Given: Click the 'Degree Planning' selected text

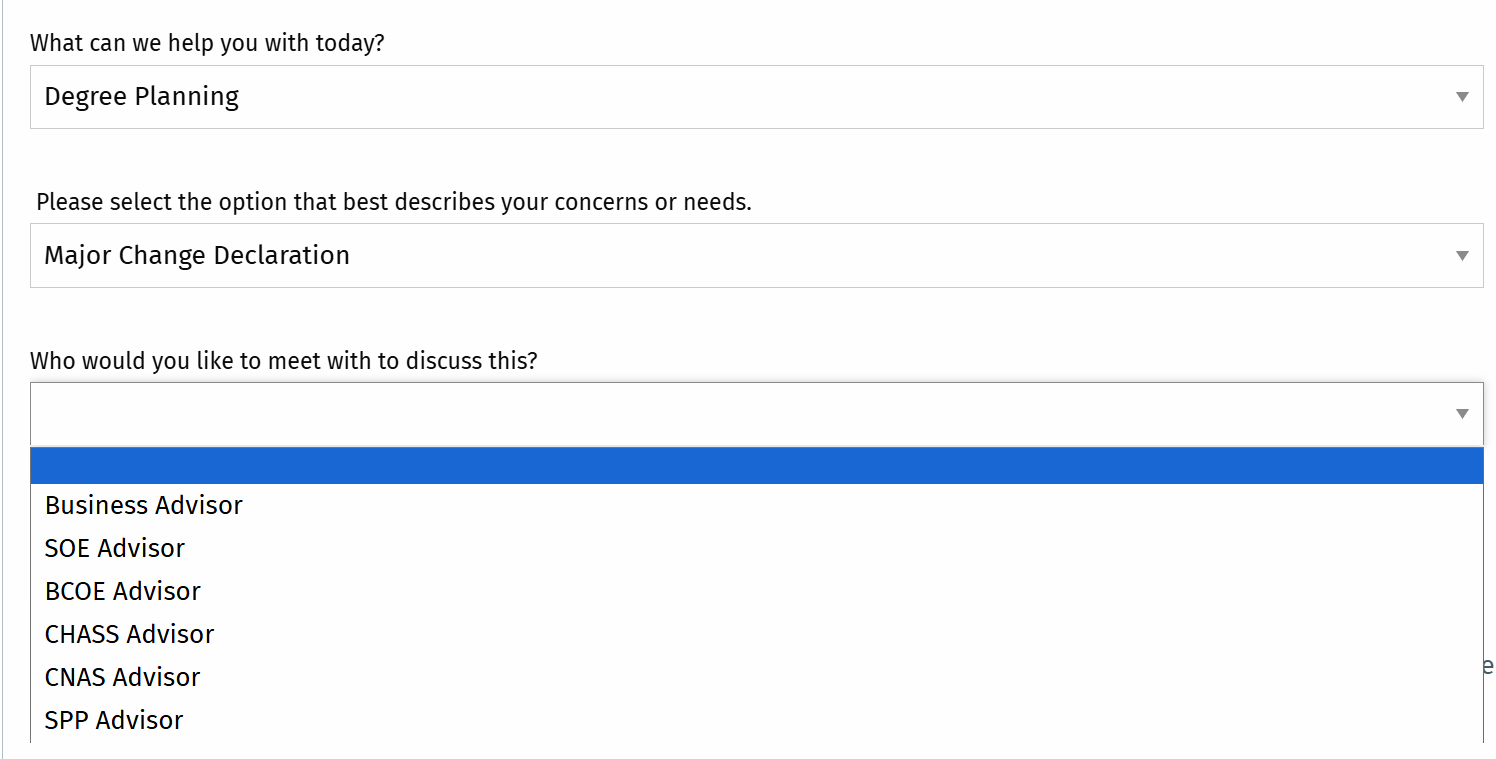Looking at the screenshot, I should pos(142,97).
